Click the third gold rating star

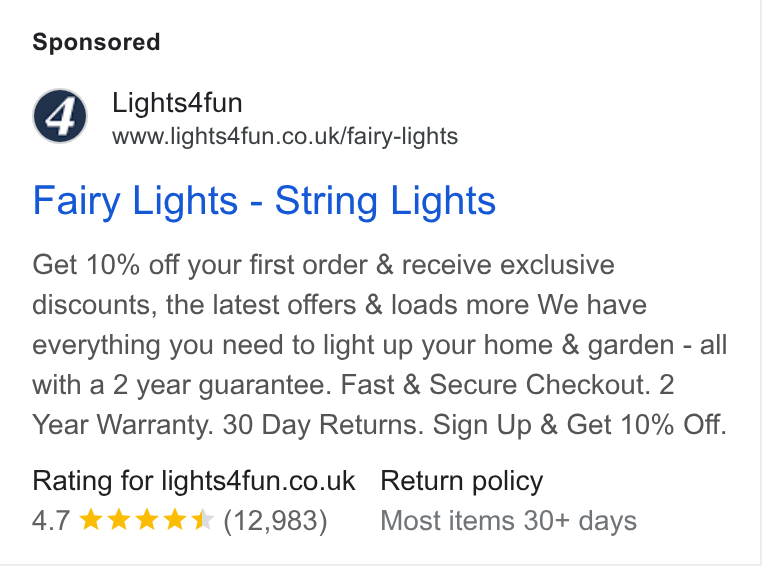click(x=147, y=519)
